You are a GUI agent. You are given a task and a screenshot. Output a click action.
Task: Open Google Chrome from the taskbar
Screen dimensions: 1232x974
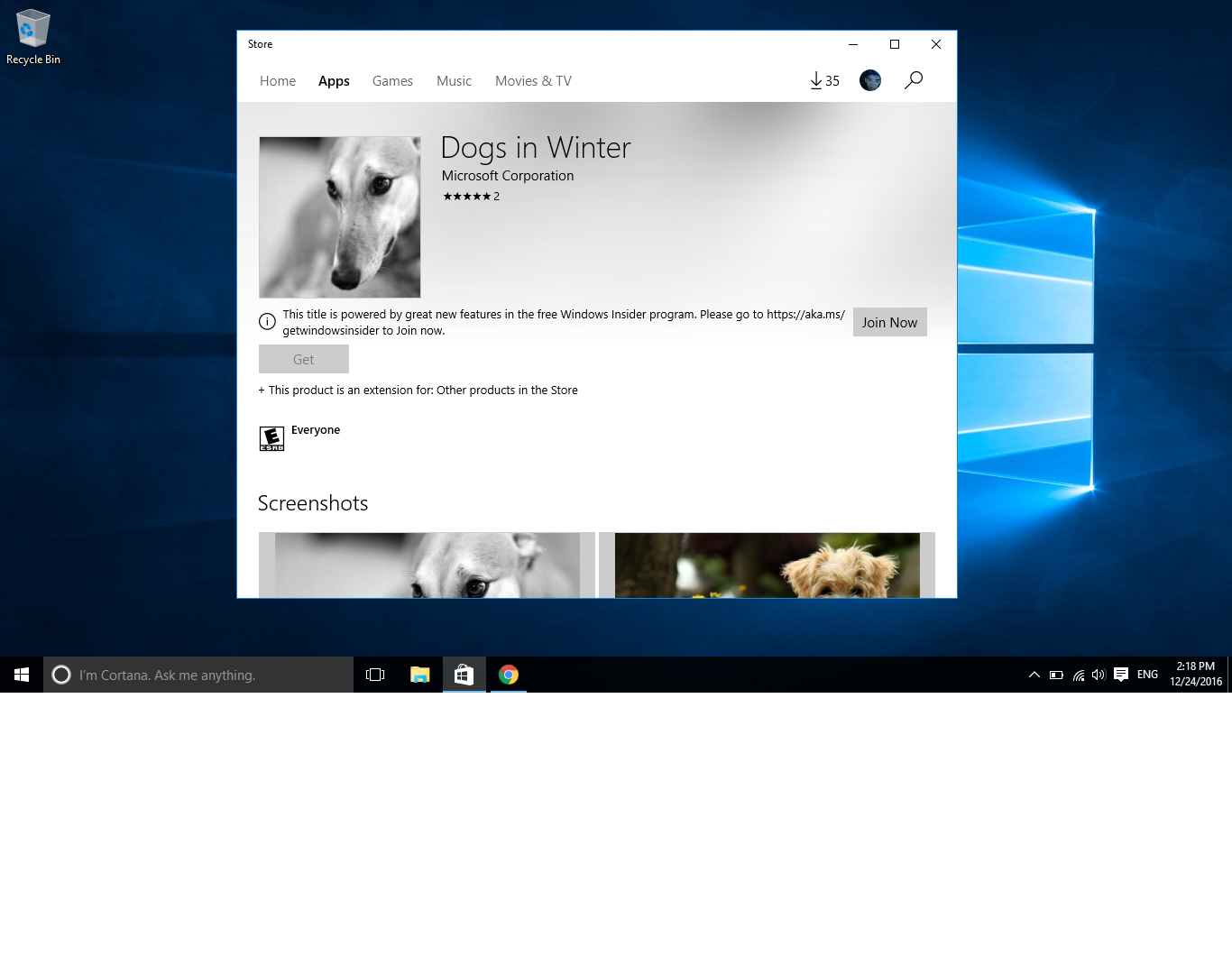509,675
